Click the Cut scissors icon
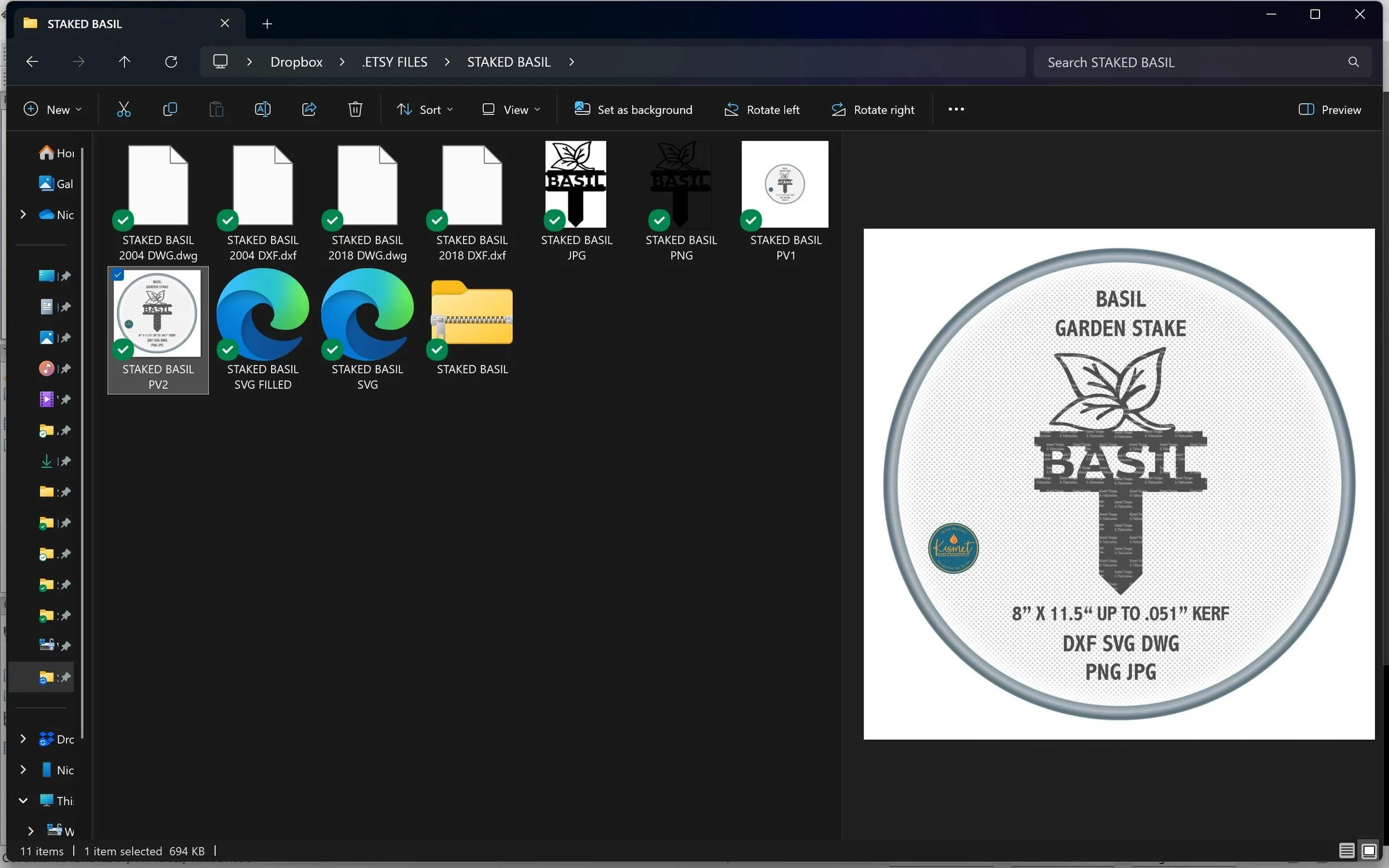This screenshot has width=1389, height=868. click(x=123, y=109)
